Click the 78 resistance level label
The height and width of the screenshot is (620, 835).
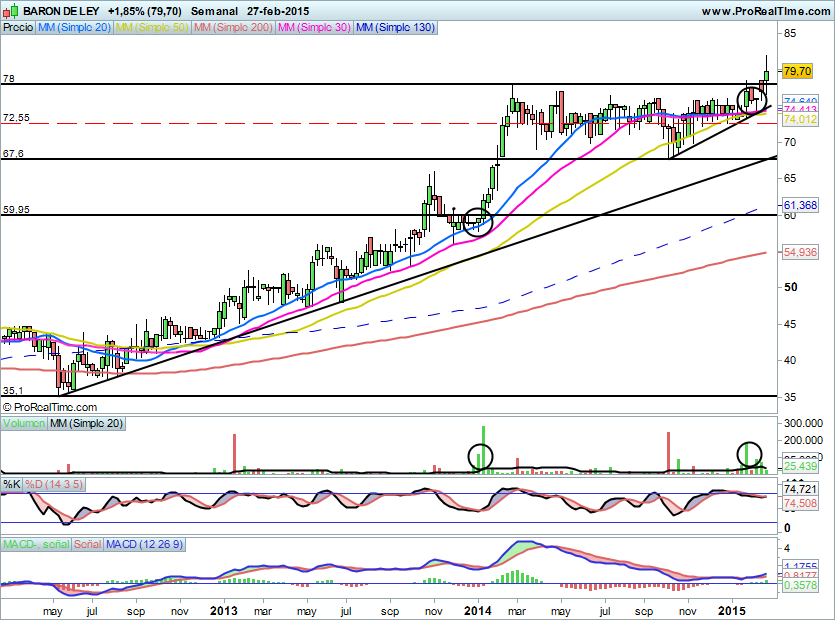(9, 79)
